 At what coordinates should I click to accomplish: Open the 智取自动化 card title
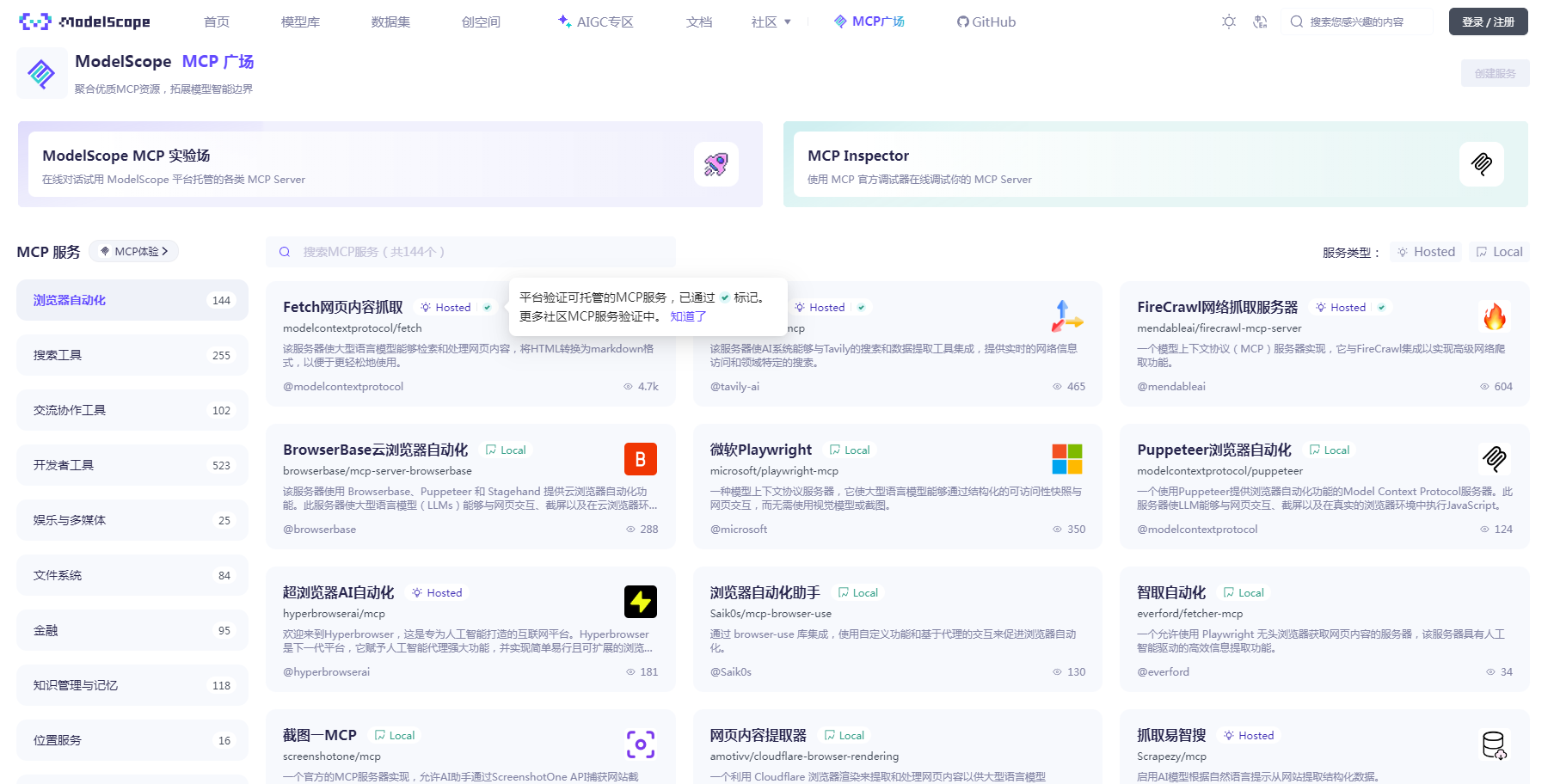(x=1171, y=592)
